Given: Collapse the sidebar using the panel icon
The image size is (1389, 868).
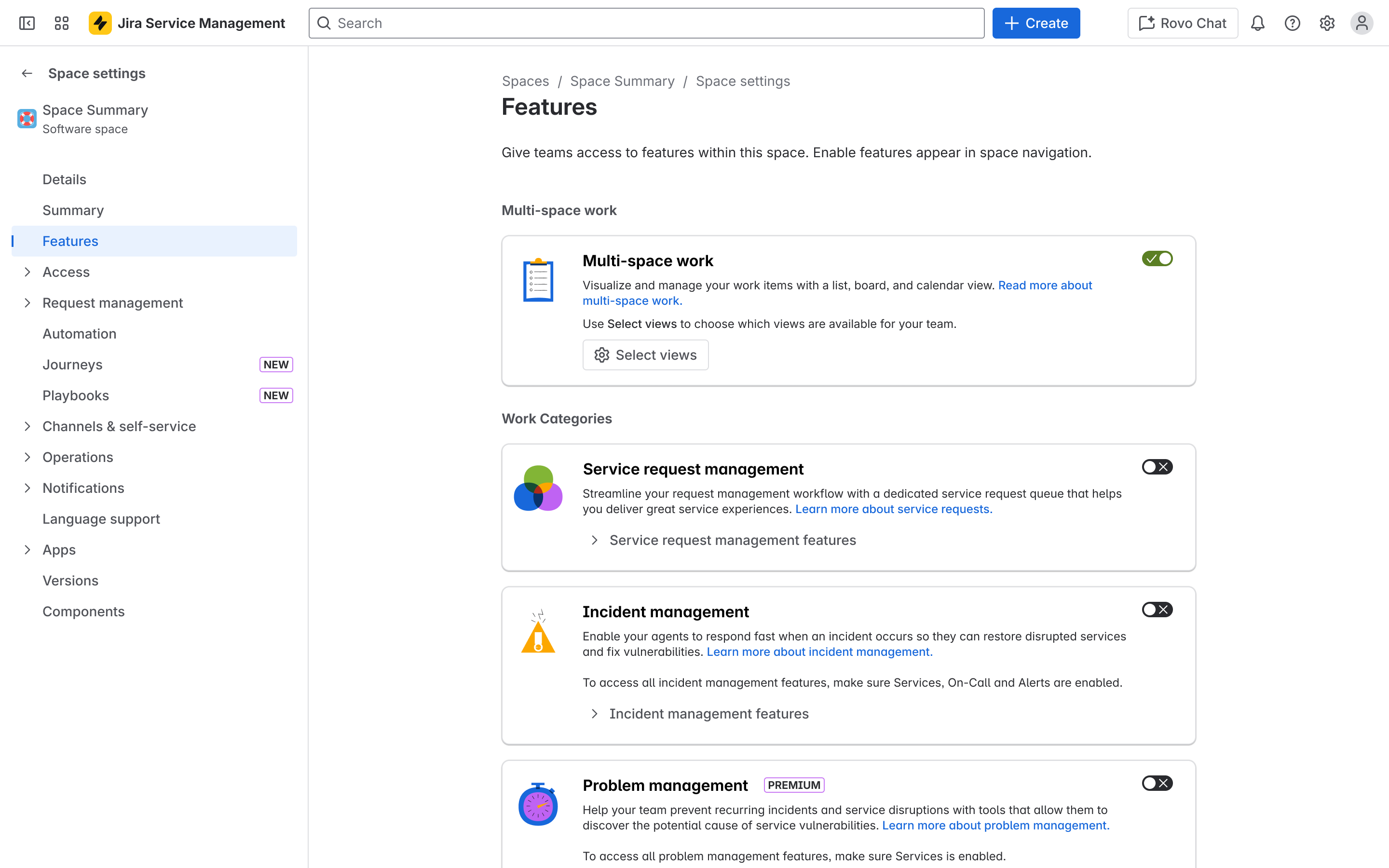Looking at the screenshot, I should click(x=27, y=23).
